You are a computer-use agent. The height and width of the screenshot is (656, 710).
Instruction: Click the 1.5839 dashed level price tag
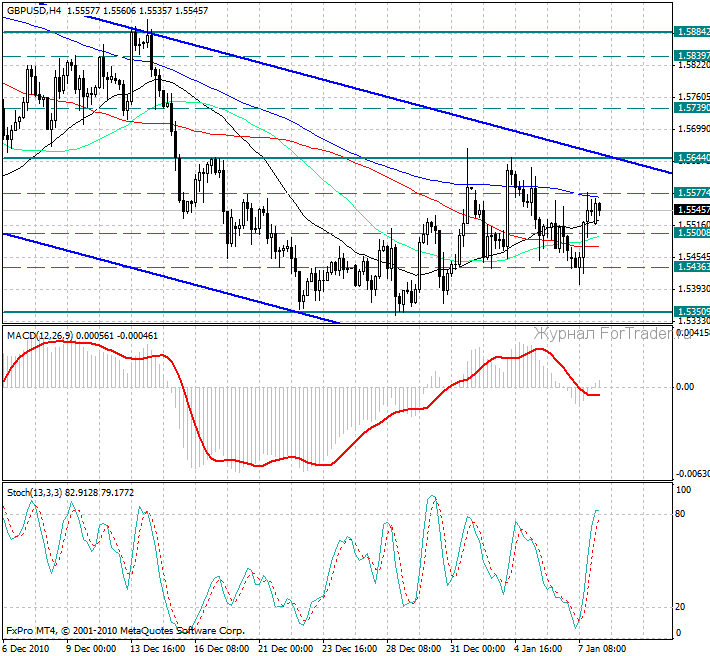[692, 56]
